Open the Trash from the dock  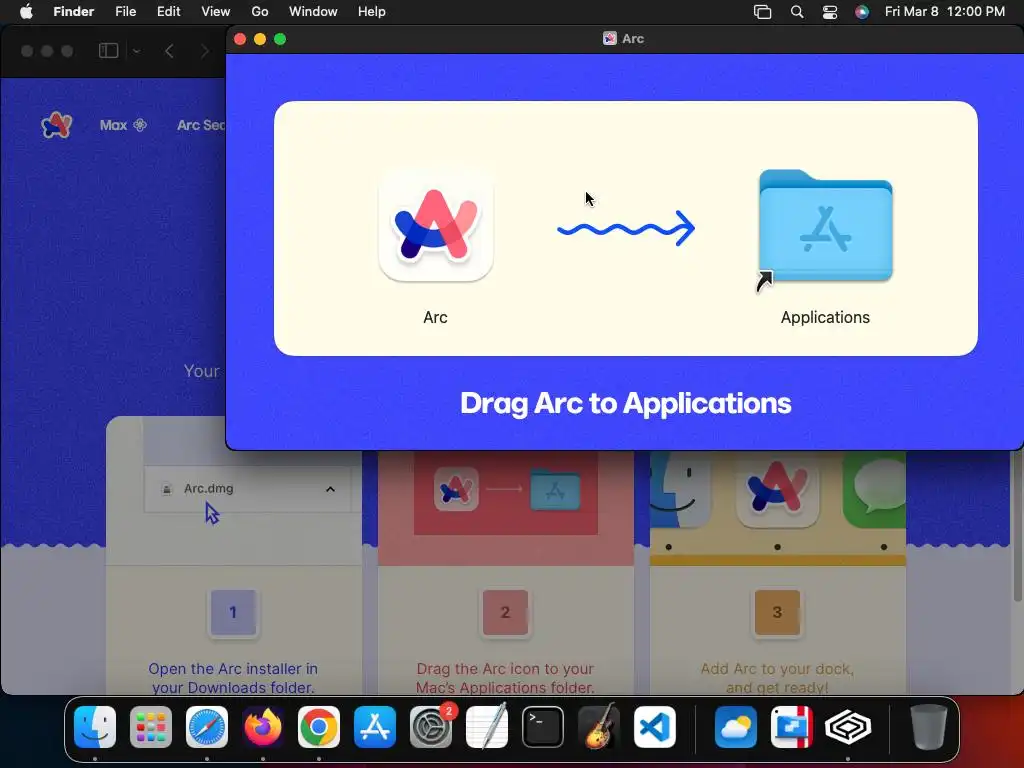928,727
